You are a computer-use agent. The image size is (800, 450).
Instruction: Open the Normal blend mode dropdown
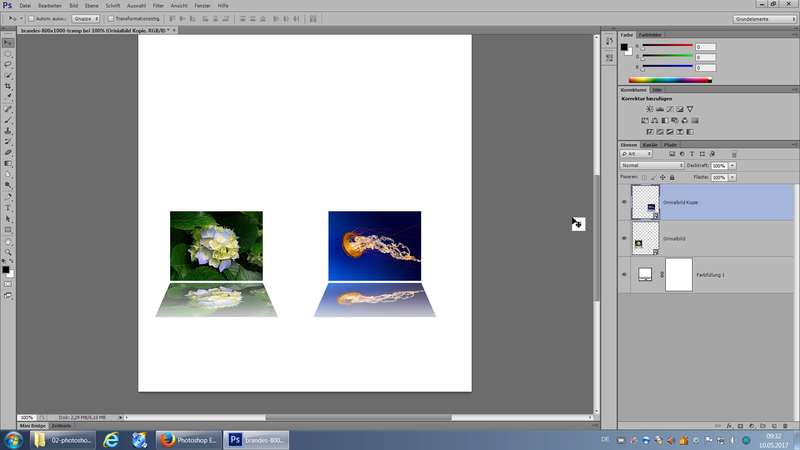[x=652, y=165]
